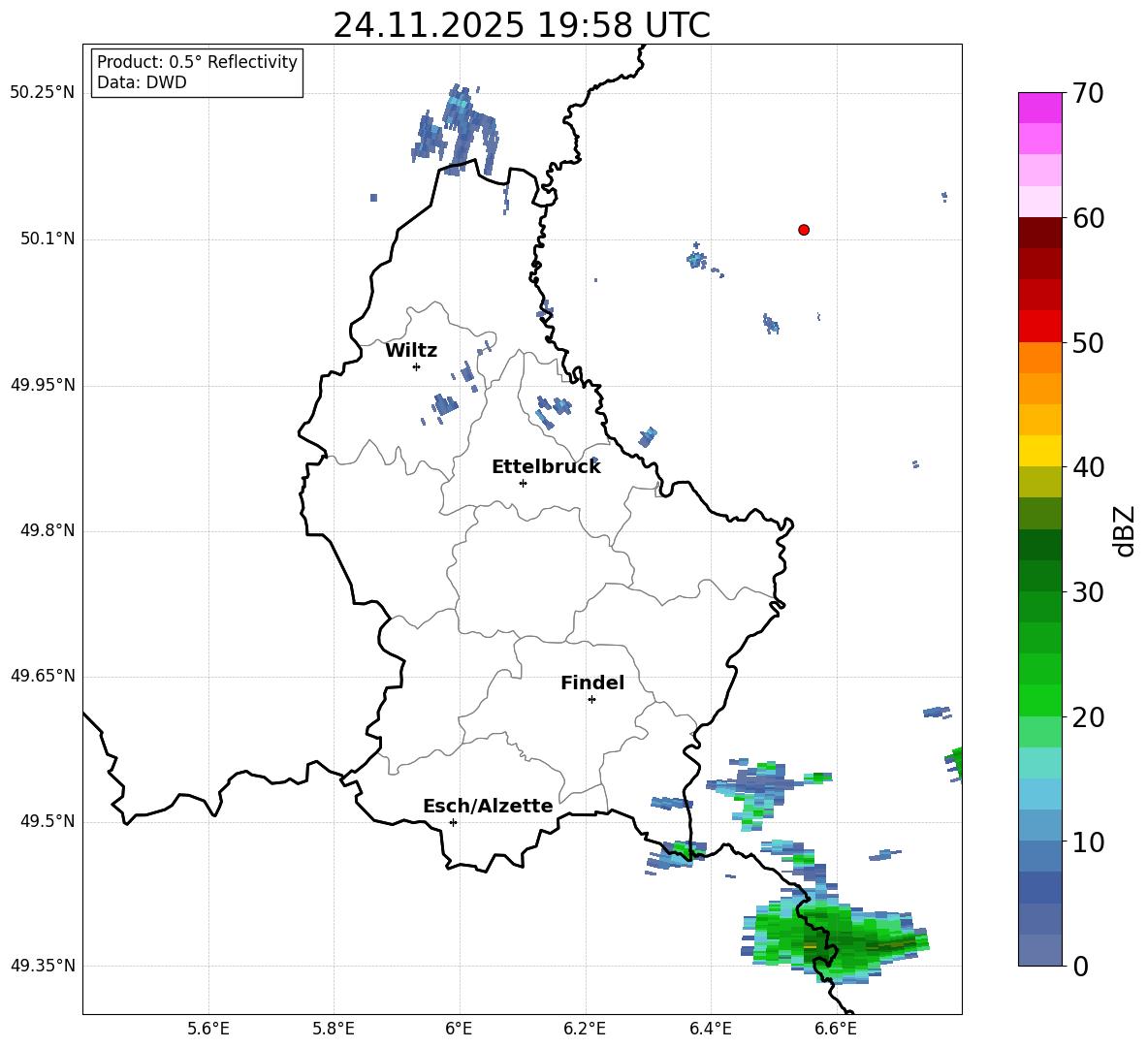1148x1048 pixels.
Task: Click the yellow colorbar swatch above 40
Action: point(1039,451)
